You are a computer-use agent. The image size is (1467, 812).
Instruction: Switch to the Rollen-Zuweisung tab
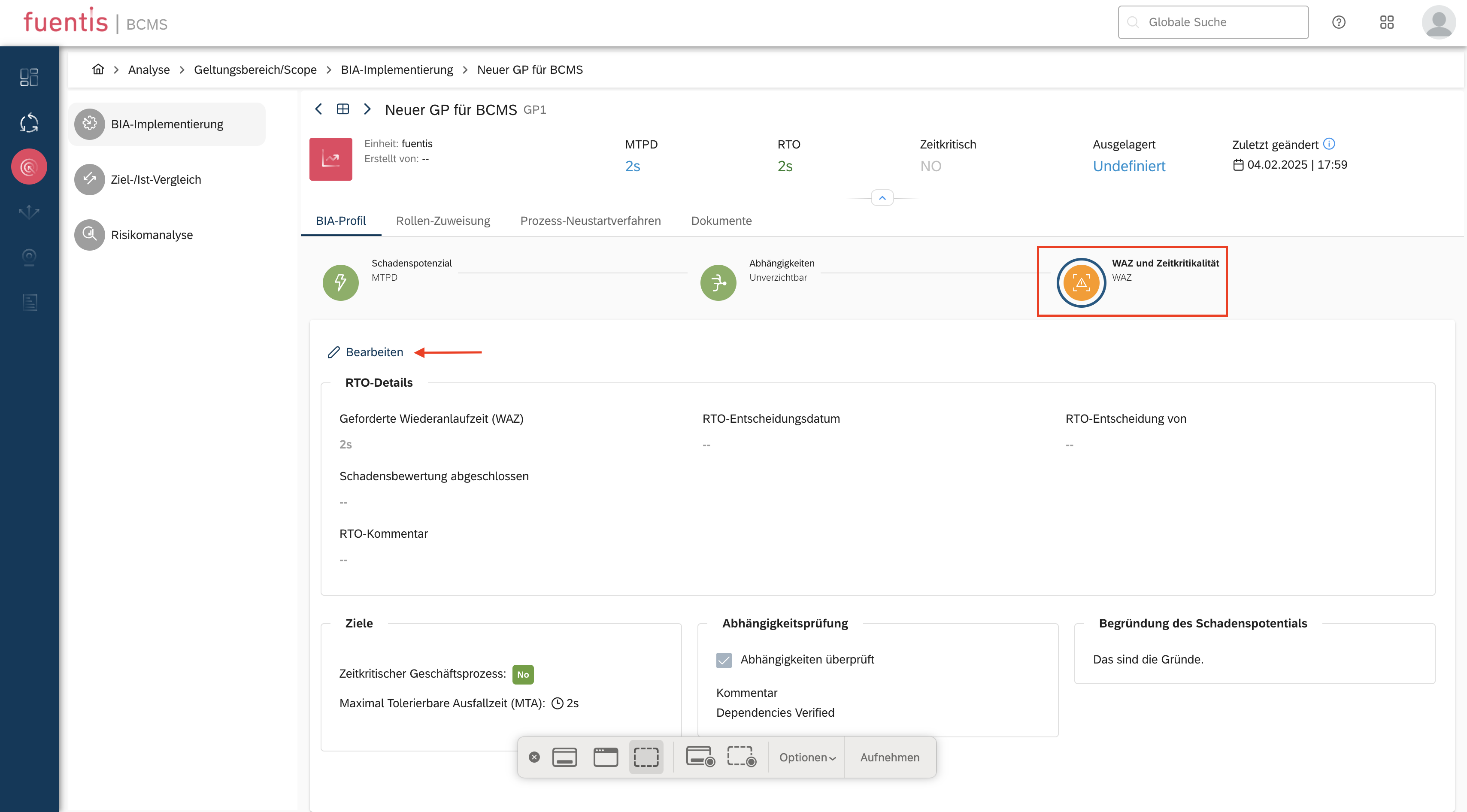click(x=443, y=221)
